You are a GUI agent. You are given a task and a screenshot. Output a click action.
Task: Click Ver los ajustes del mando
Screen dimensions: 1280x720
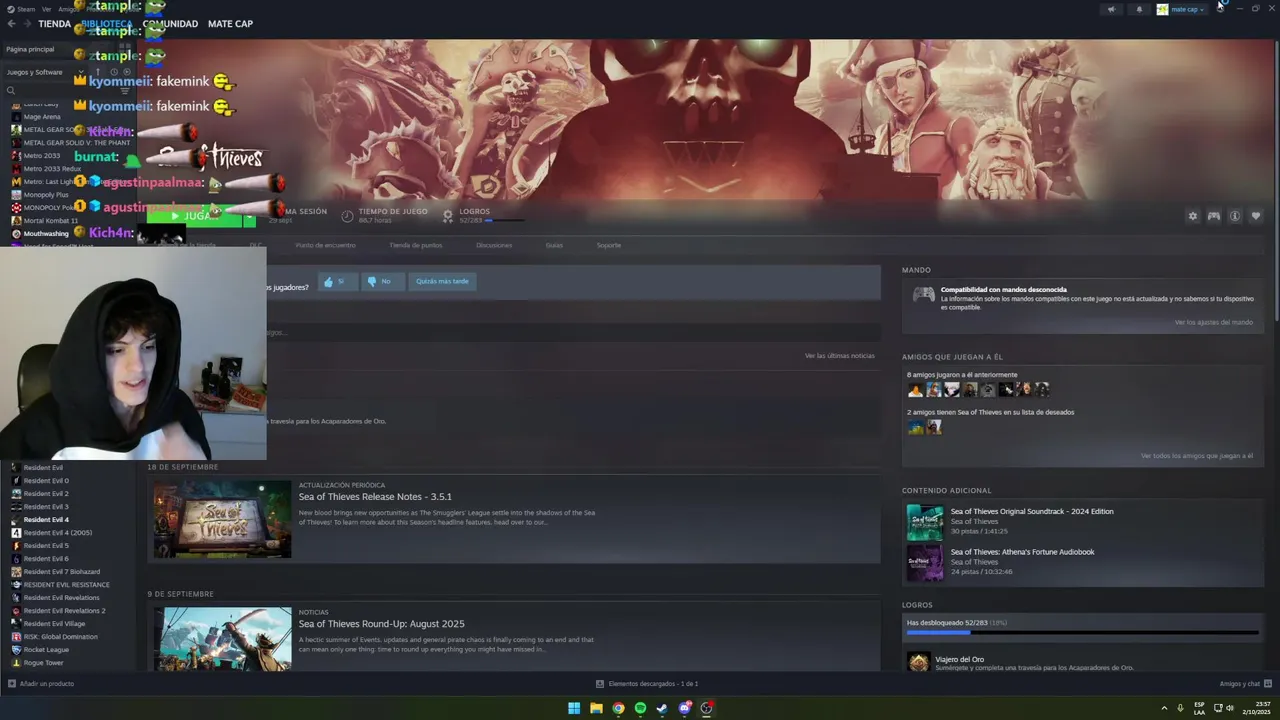point(1213,322)
